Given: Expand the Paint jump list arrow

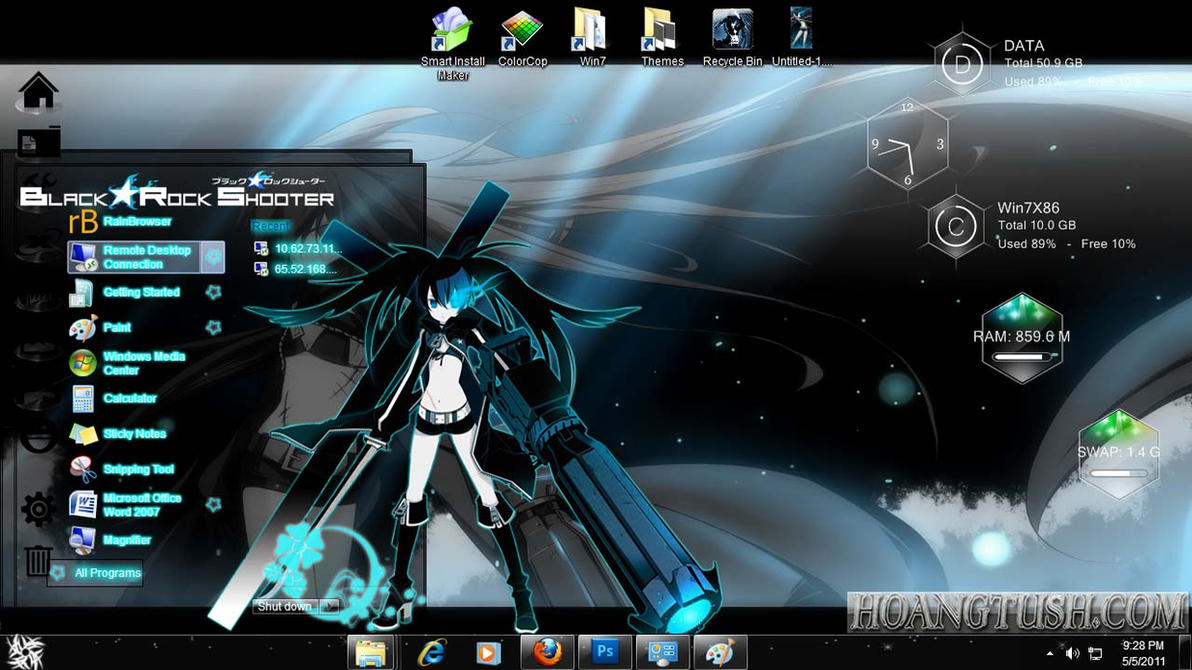Looking at the screenshot, I should pyautogui.click(x=214, y=328).
